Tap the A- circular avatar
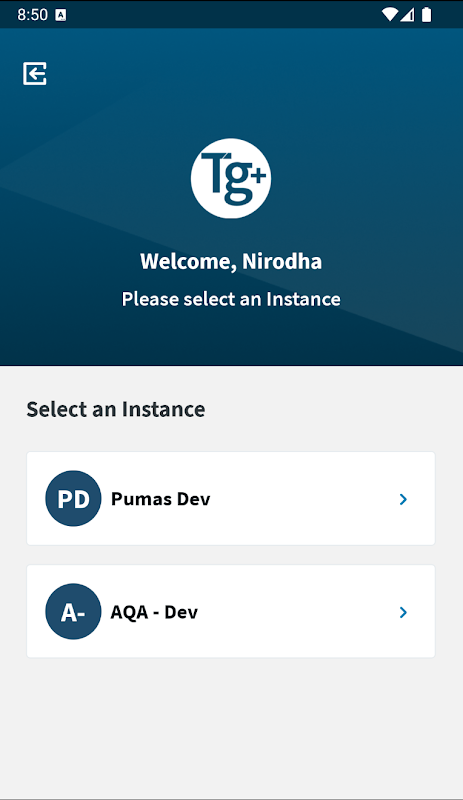The height and width of the screenshot is (800, 463). pos(73,611)
